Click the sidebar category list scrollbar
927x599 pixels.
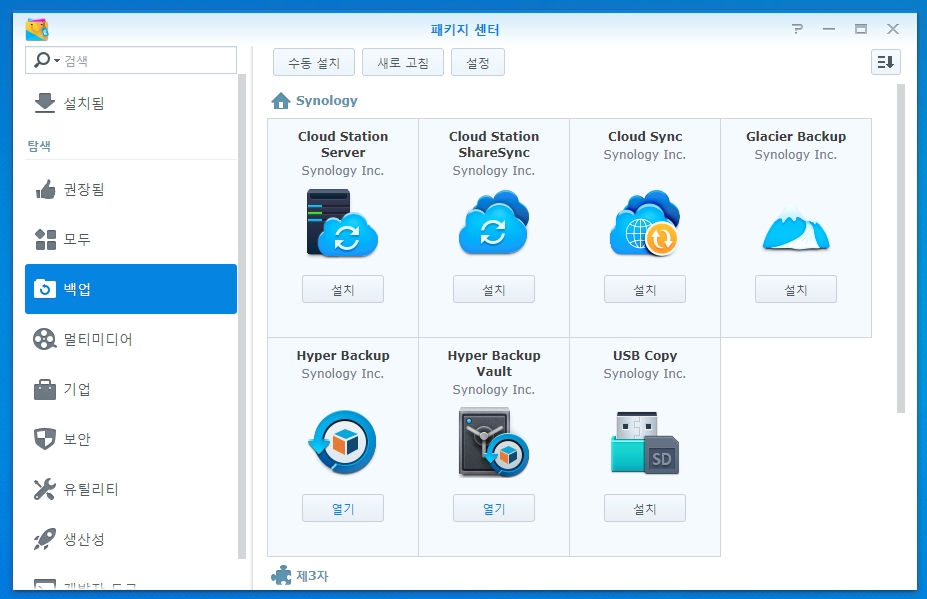coord(242,316)
